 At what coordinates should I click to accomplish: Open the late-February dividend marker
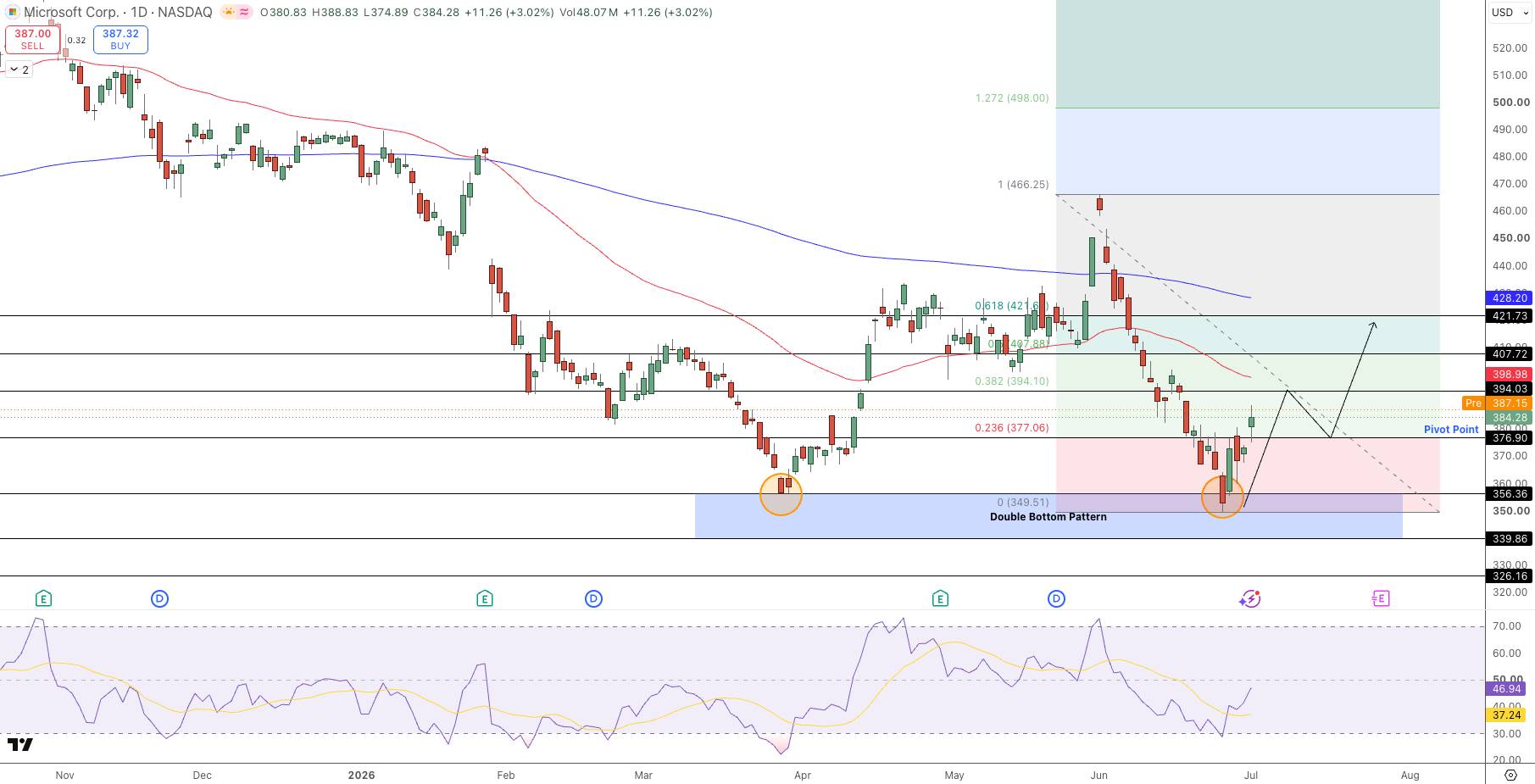(x=593, y=599)
